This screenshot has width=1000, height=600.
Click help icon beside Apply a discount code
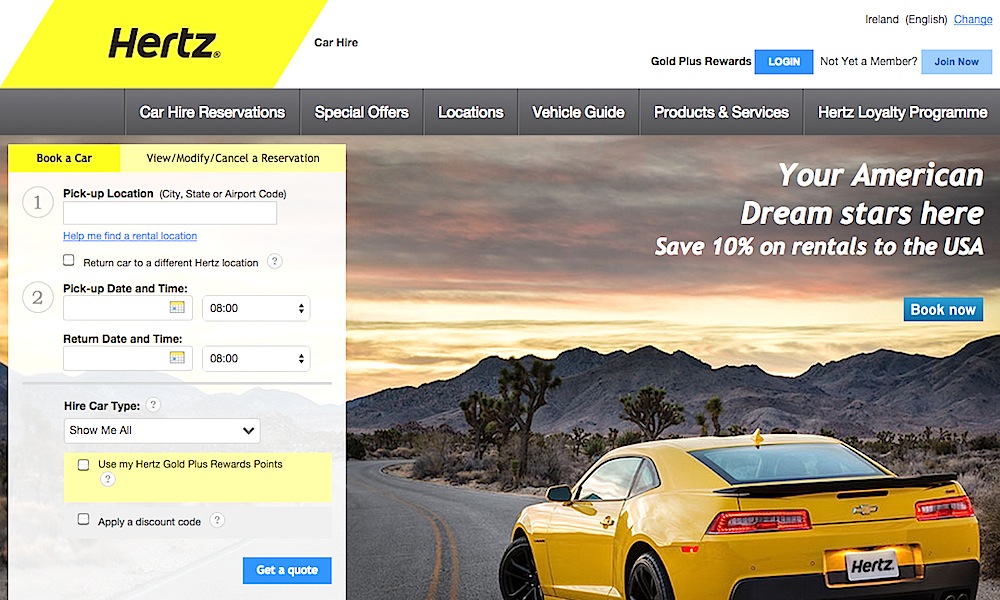(x=217, y=520)
